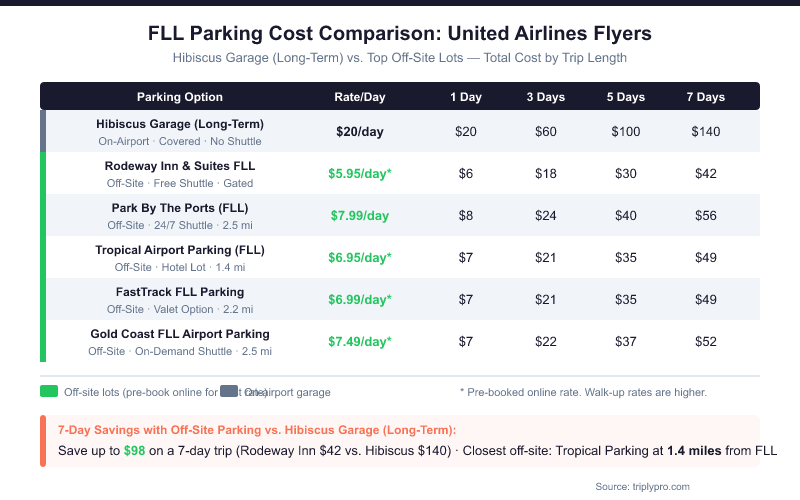The width and height of the screenshot is (800, 500).
Task: Click the $20/day Hibiscus Garage rate
Action: 360,131
